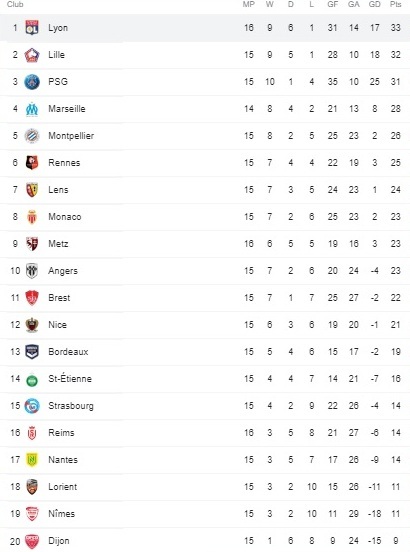The image size is (410, 552).
Task: Click the Pts column header
Action: point(396,4)
